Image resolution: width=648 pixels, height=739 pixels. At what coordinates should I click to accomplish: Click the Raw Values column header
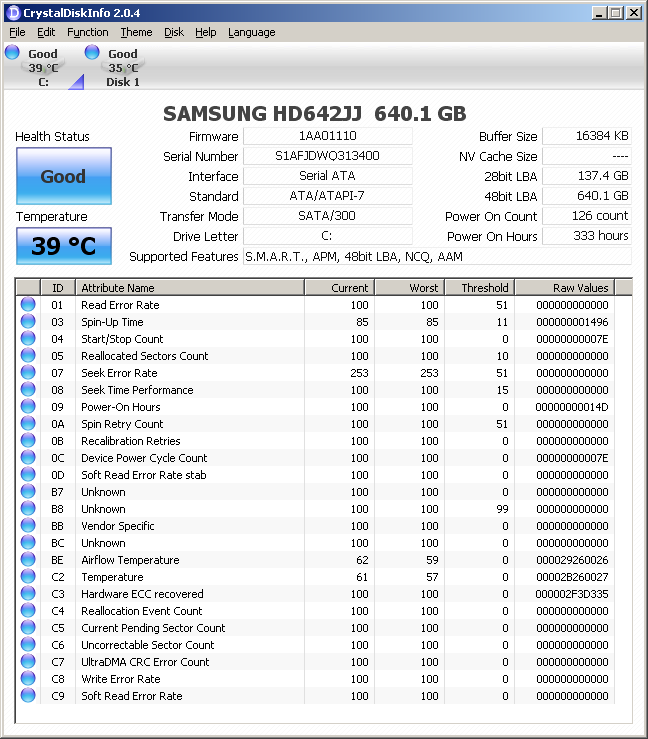[x=565, y=287]
